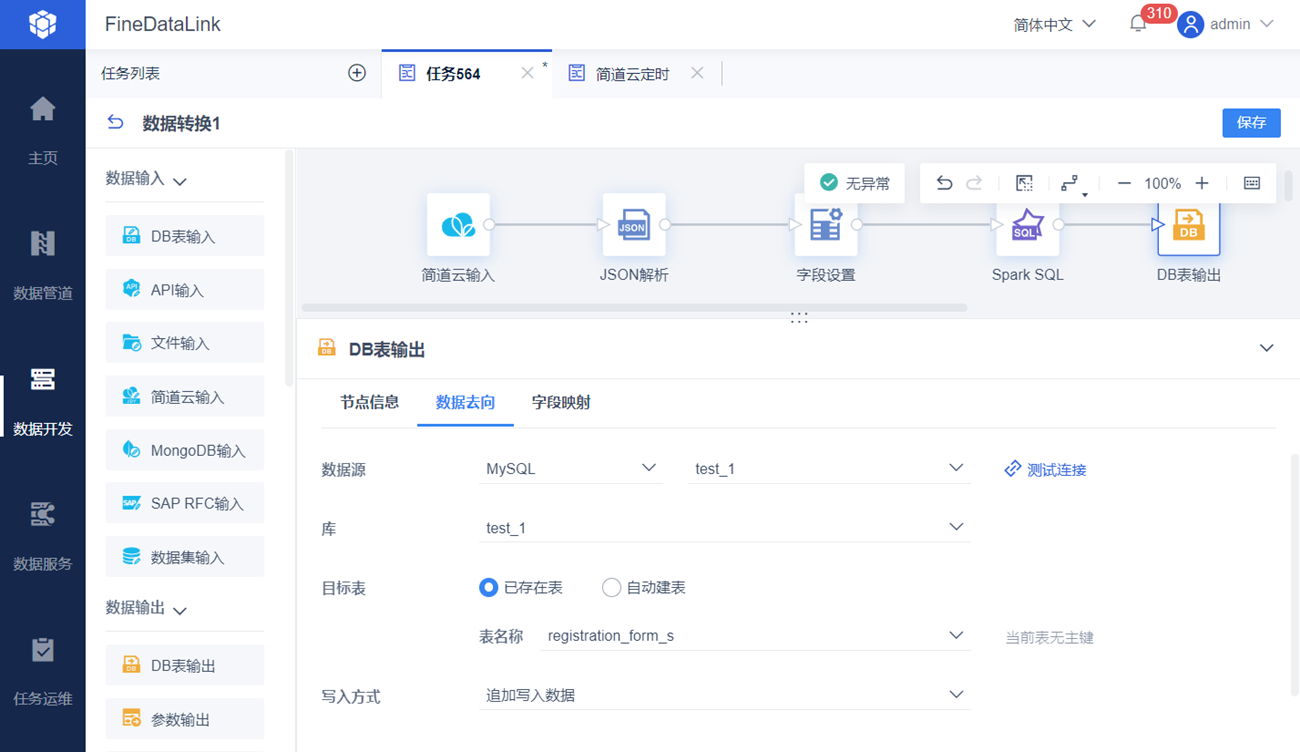The width and height of the screenshot is (1300, 752).
Task: Collapse the 数据输入 category
Action: pyautogui.click(x=180, y=181)
